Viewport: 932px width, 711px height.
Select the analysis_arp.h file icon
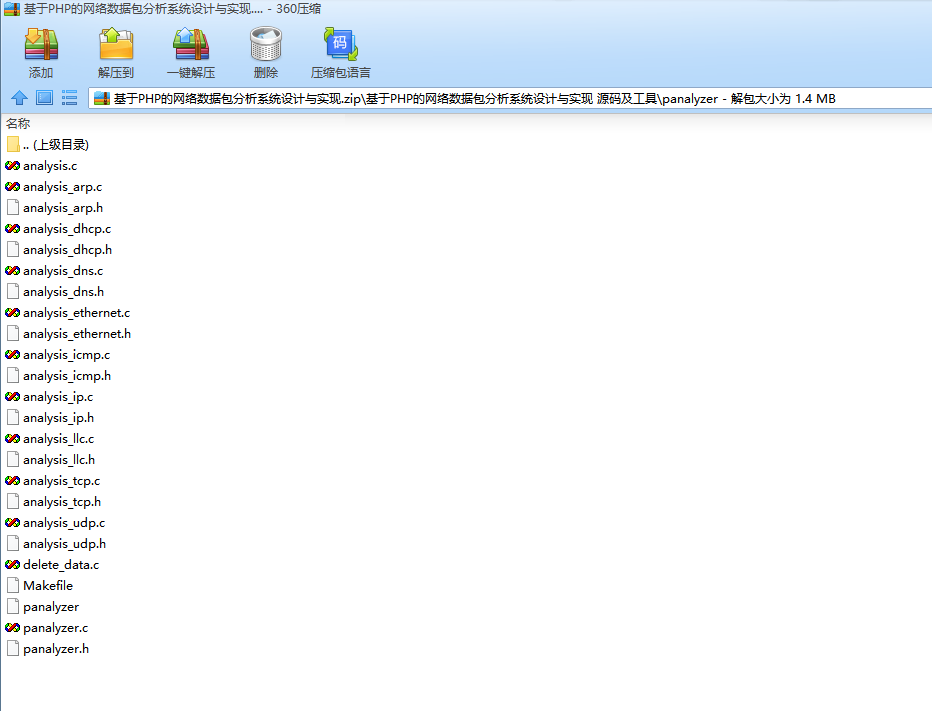(x=12, y=207)
